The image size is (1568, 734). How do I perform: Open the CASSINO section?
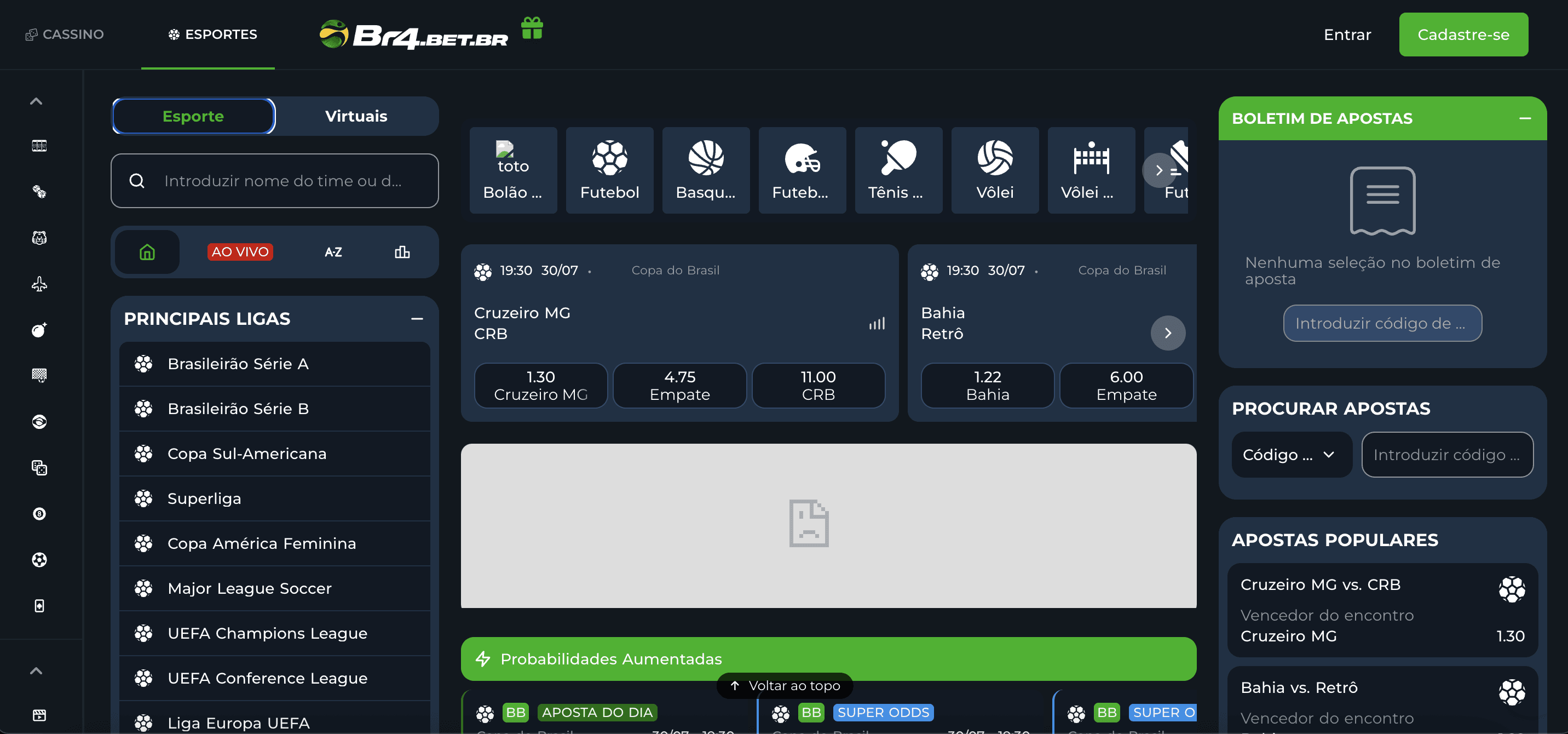65,35
